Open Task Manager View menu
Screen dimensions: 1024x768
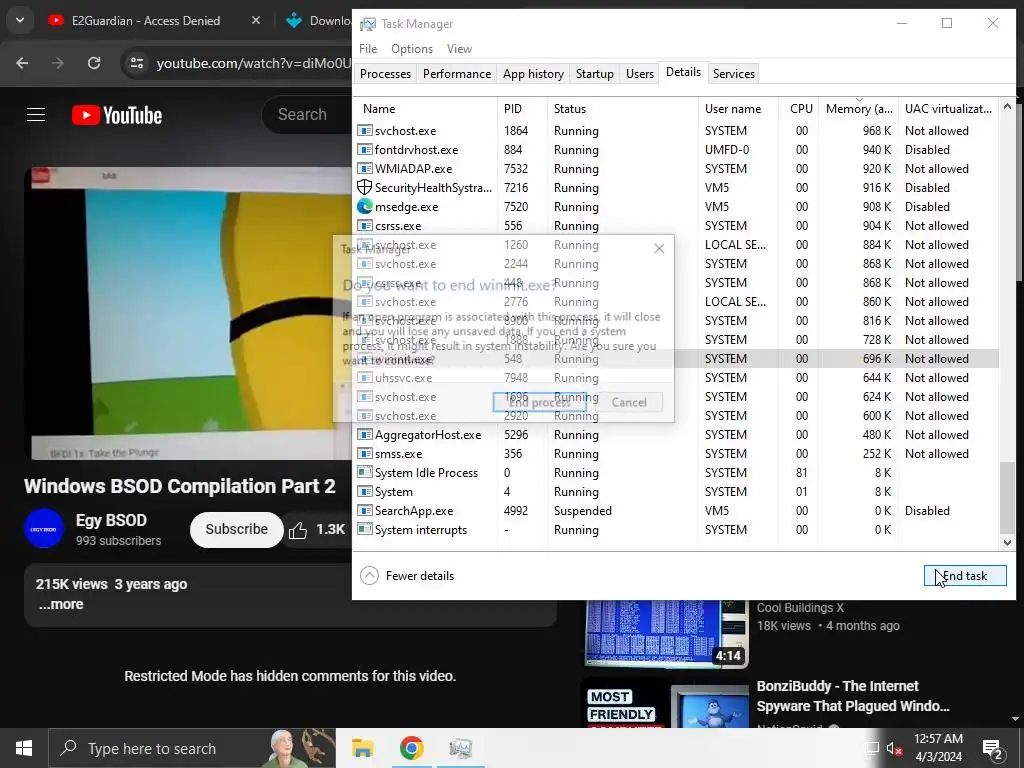click(x=459, y=49)
